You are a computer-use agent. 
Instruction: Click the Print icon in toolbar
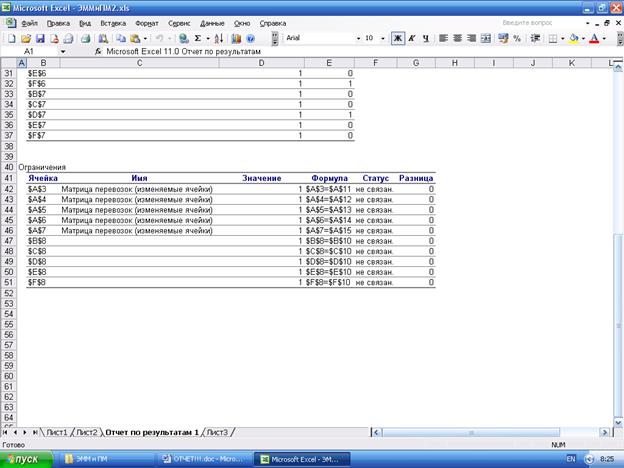[67, 38]
